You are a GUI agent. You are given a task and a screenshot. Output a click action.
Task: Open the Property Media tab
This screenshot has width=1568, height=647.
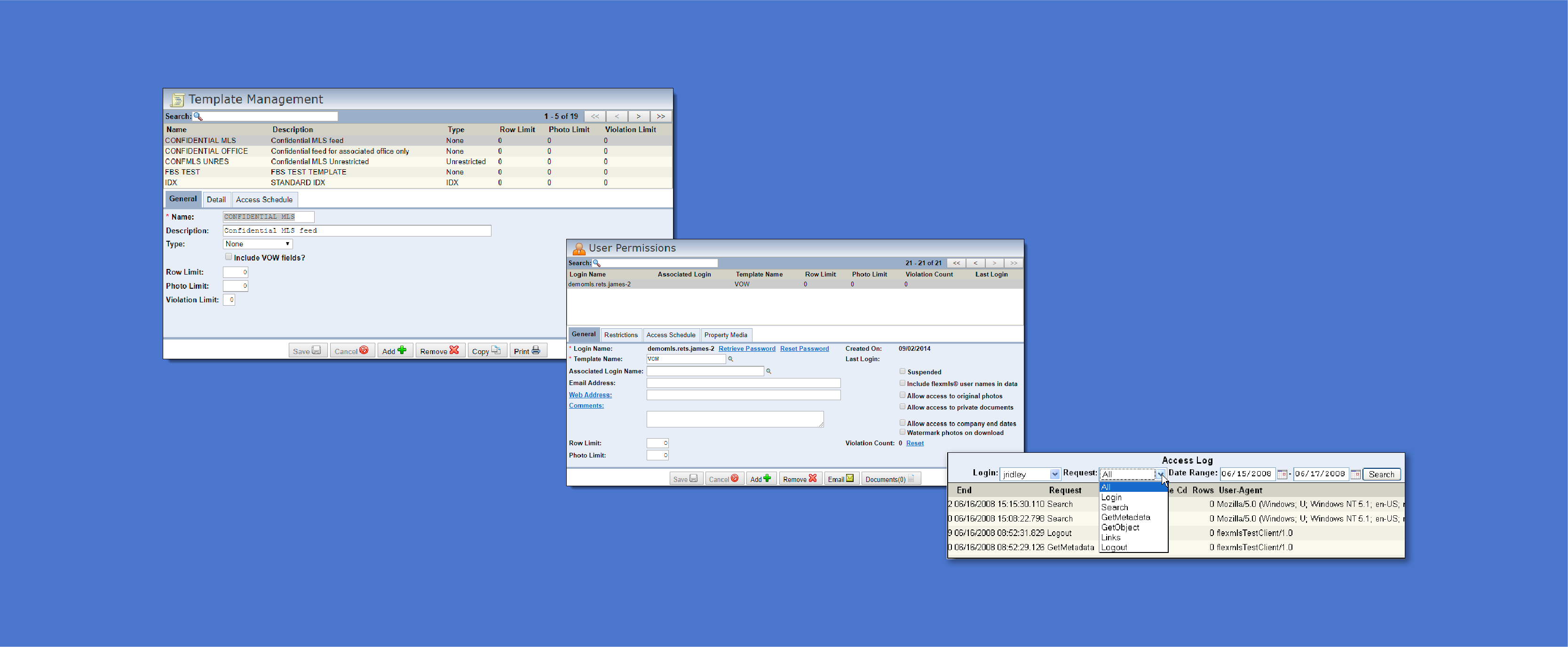click(x=726, y=335)
